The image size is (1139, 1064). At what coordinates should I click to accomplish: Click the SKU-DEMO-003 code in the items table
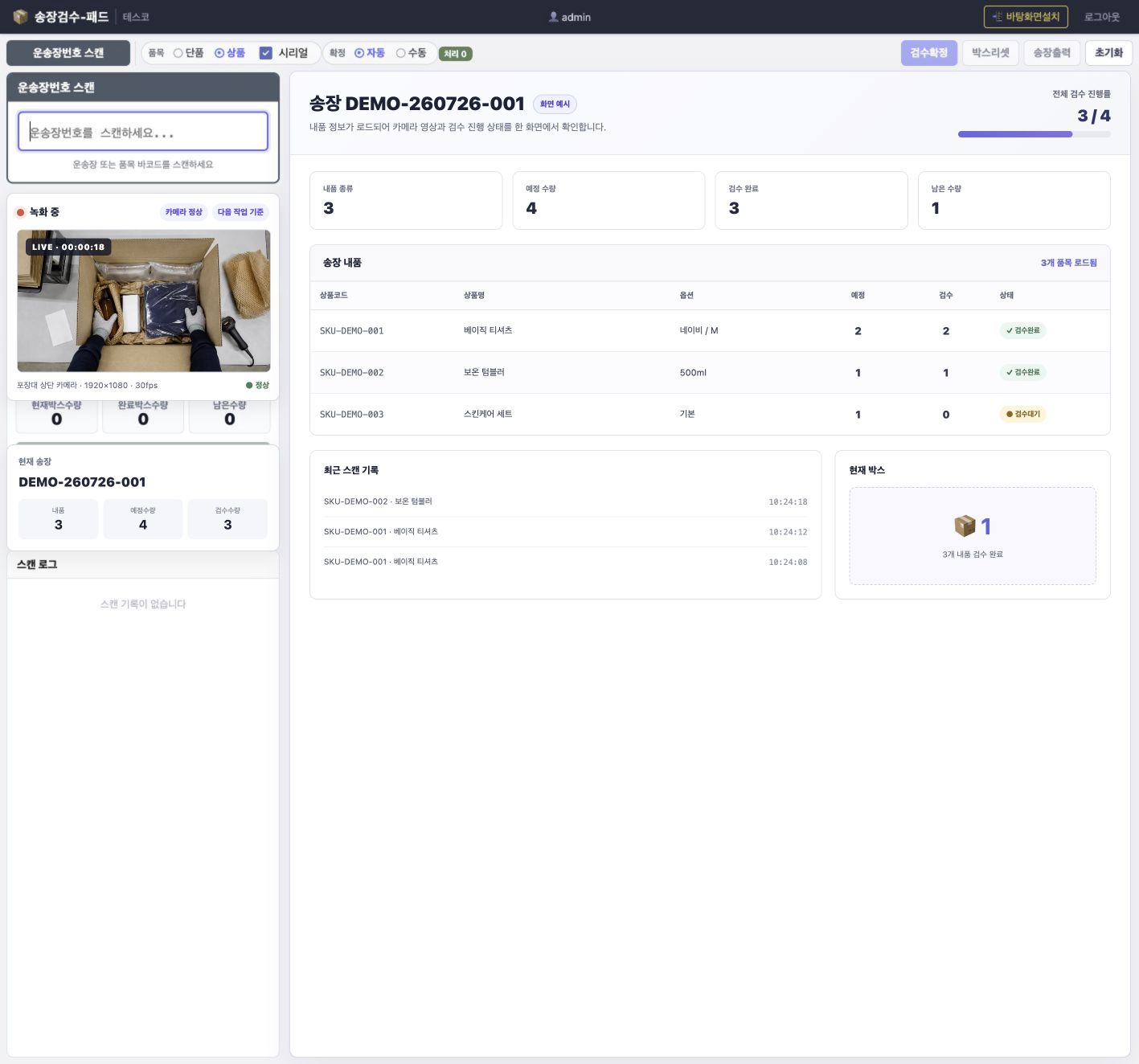[351, 414]
